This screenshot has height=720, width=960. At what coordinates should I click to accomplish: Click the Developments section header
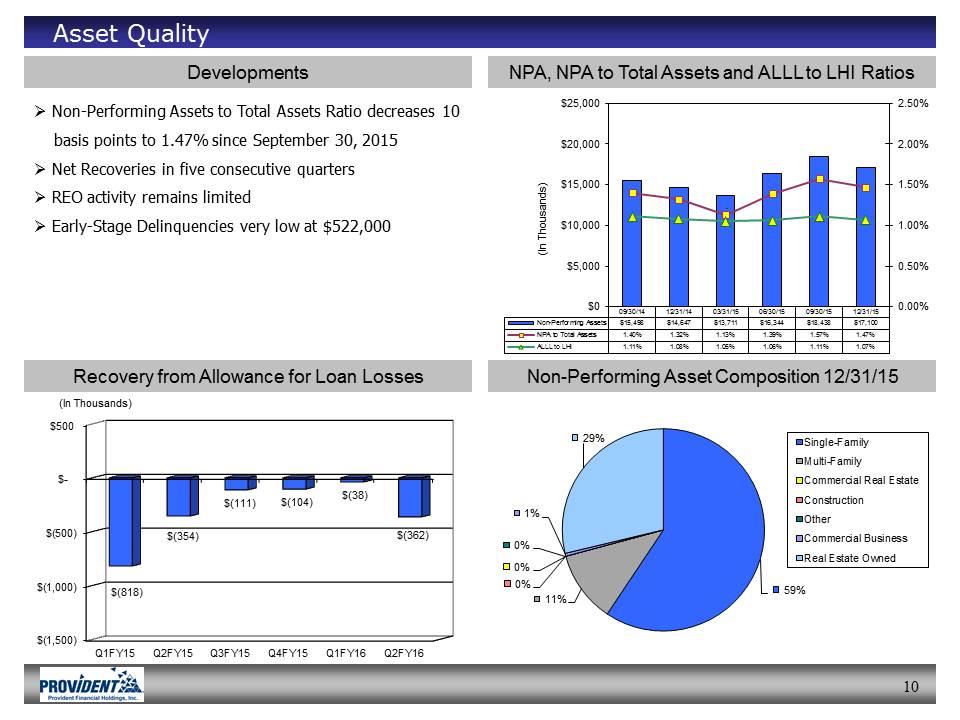click(247, 72)
